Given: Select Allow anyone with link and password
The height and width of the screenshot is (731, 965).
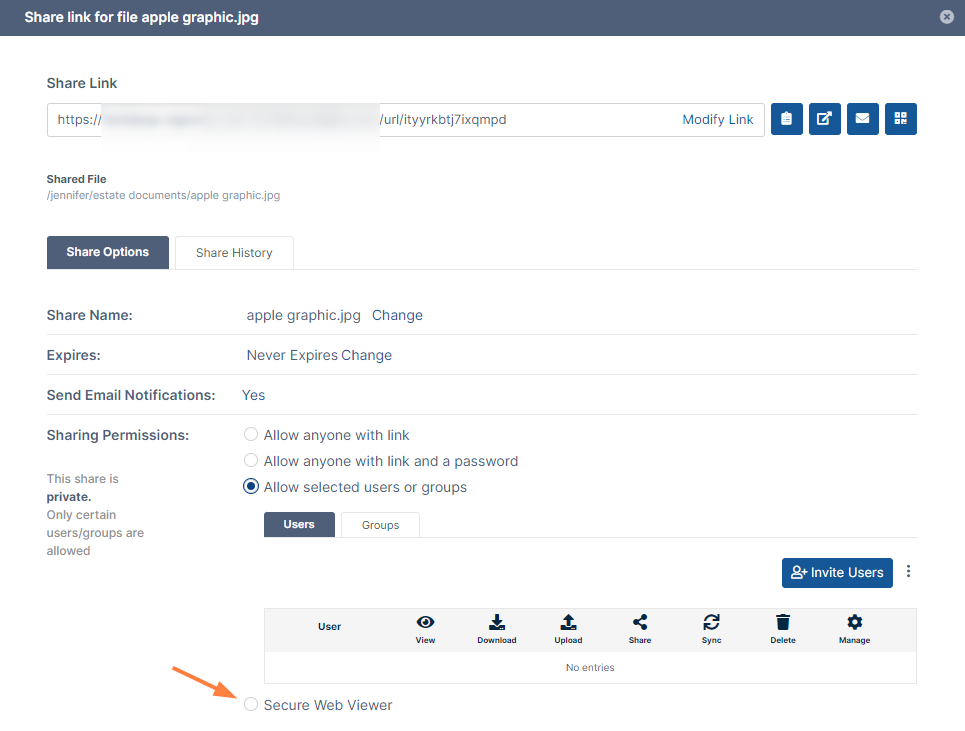Looking at the screenshot, I should pyautogui.click(x=251, y=461).
